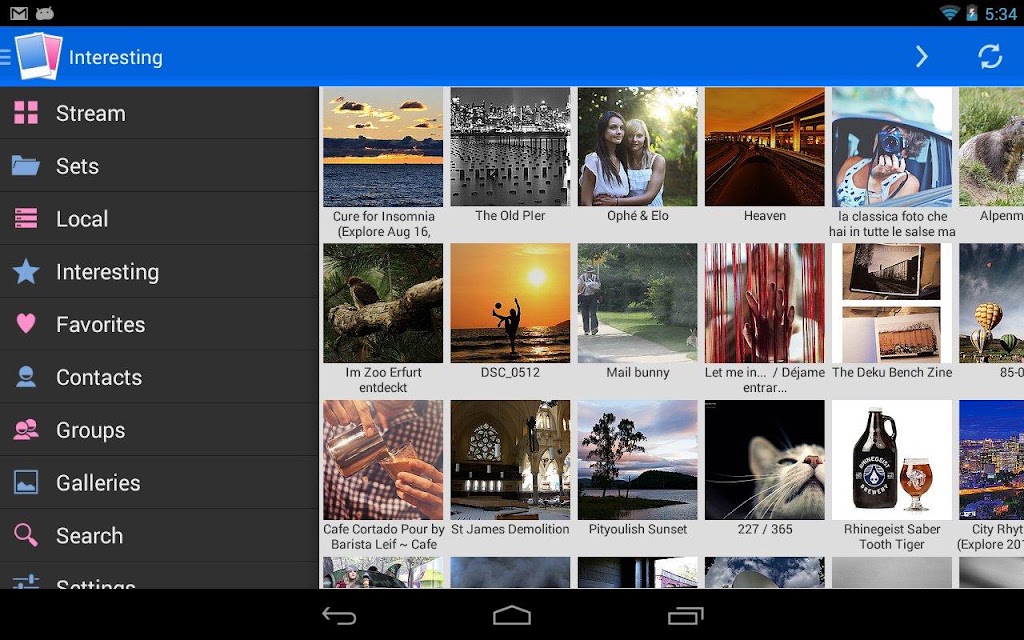Open the Heaven photo thumbnail
Screen dimensions: 1024x640
[765, 147]
